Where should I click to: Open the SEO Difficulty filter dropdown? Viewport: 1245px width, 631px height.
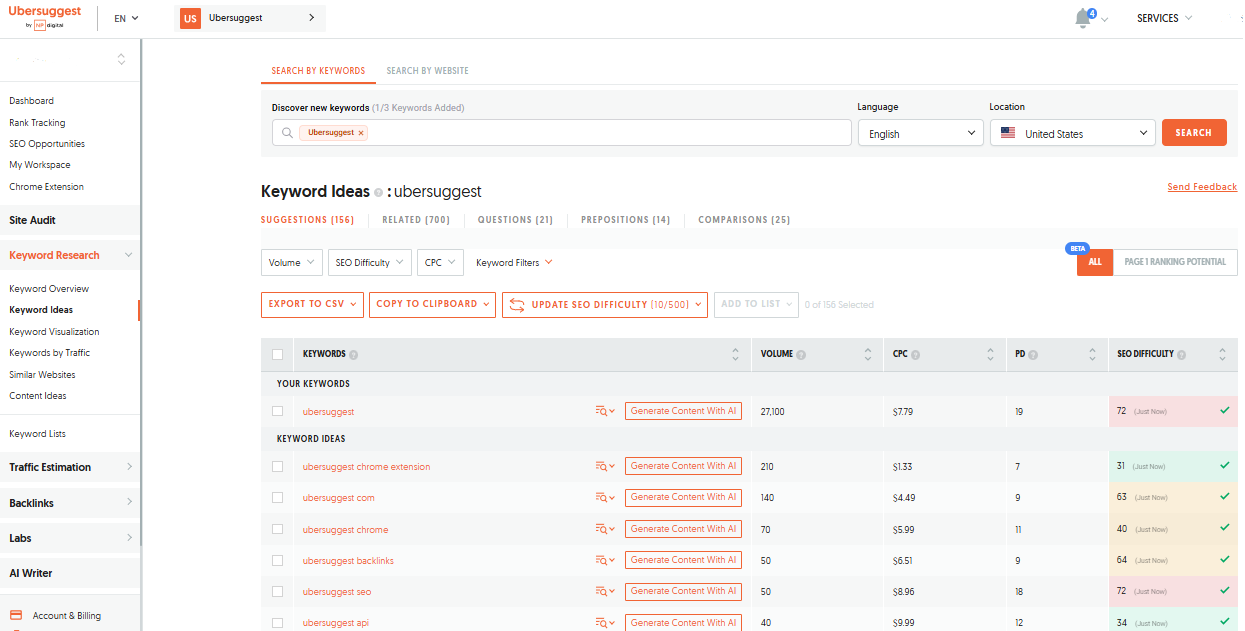(369, 262)
